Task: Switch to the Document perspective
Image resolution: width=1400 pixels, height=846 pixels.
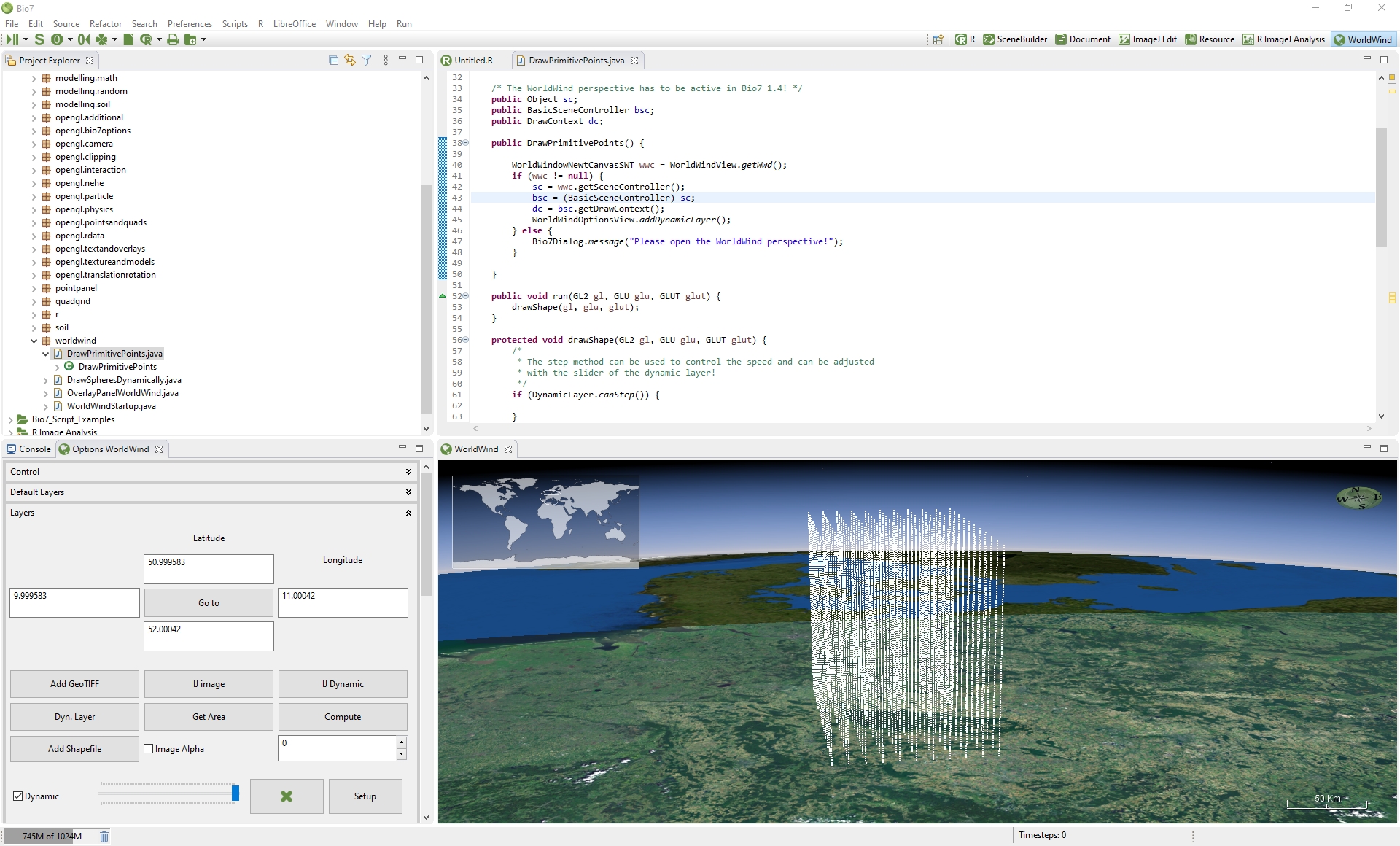Action: 1083,39
